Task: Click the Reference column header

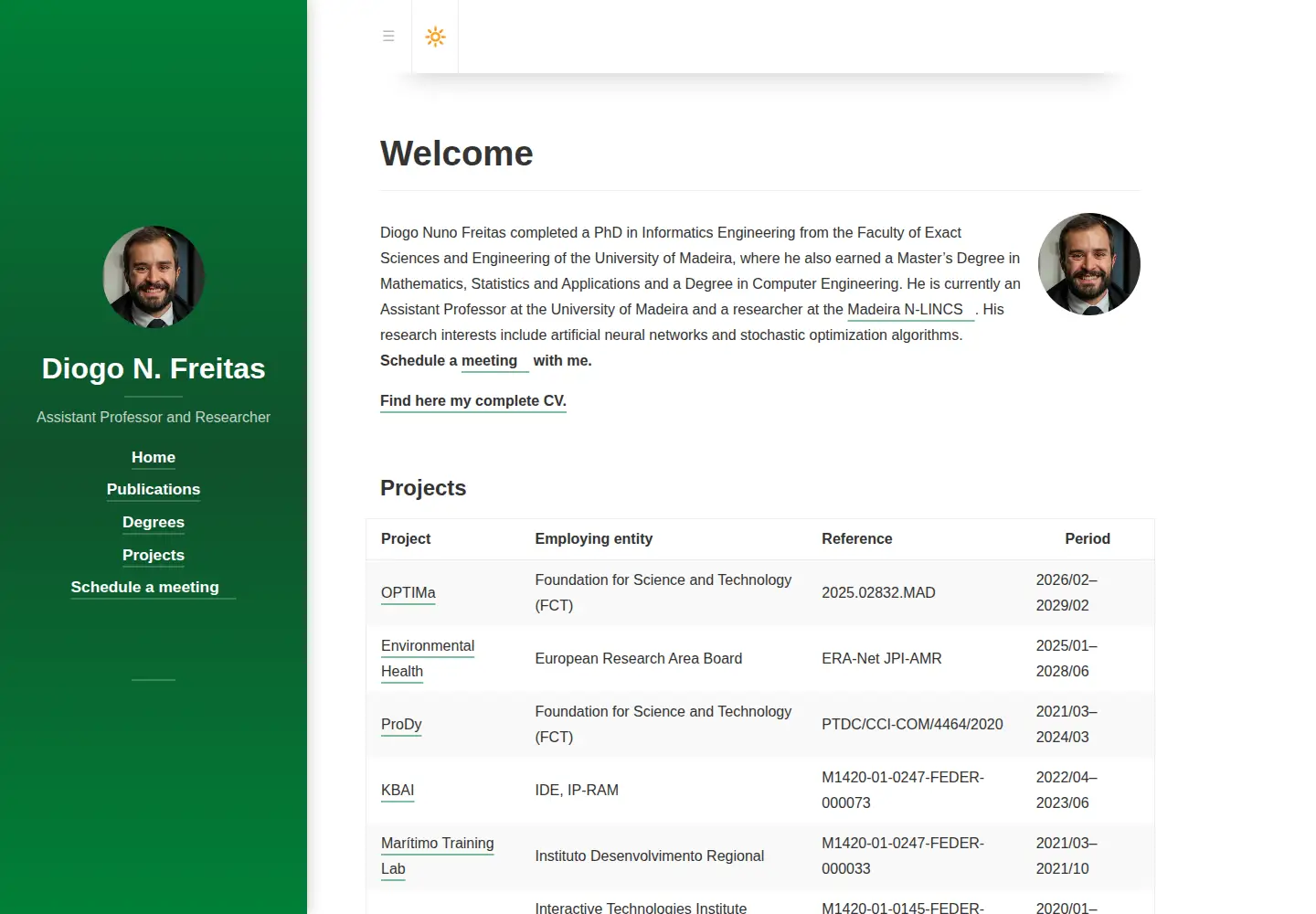Action: (x=857, y=538)
